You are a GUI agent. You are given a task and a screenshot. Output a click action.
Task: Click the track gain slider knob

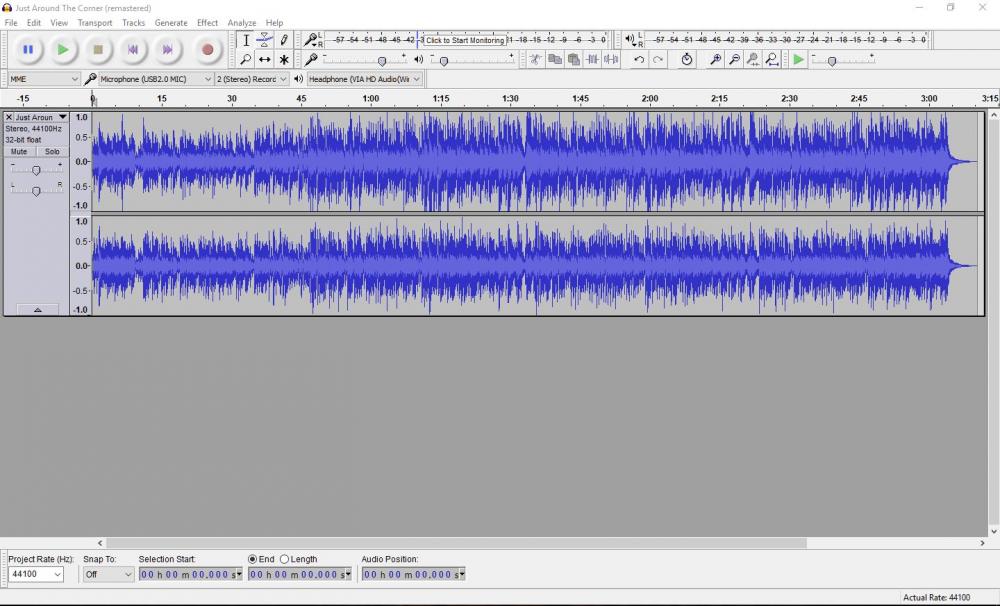click(36, 170)
